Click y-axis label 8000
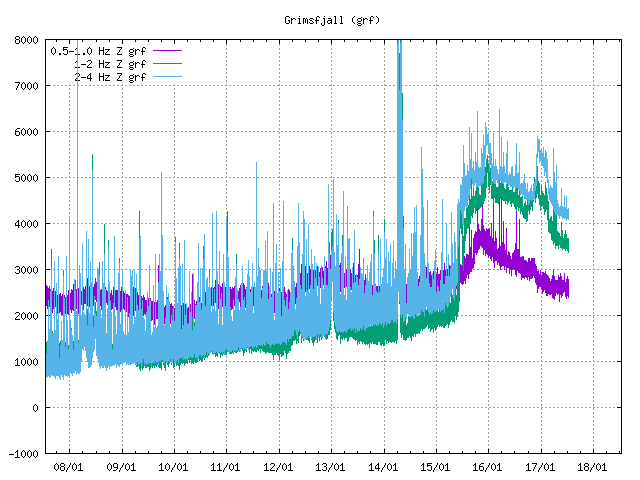640x480 pixels. (x=27, y=40)
